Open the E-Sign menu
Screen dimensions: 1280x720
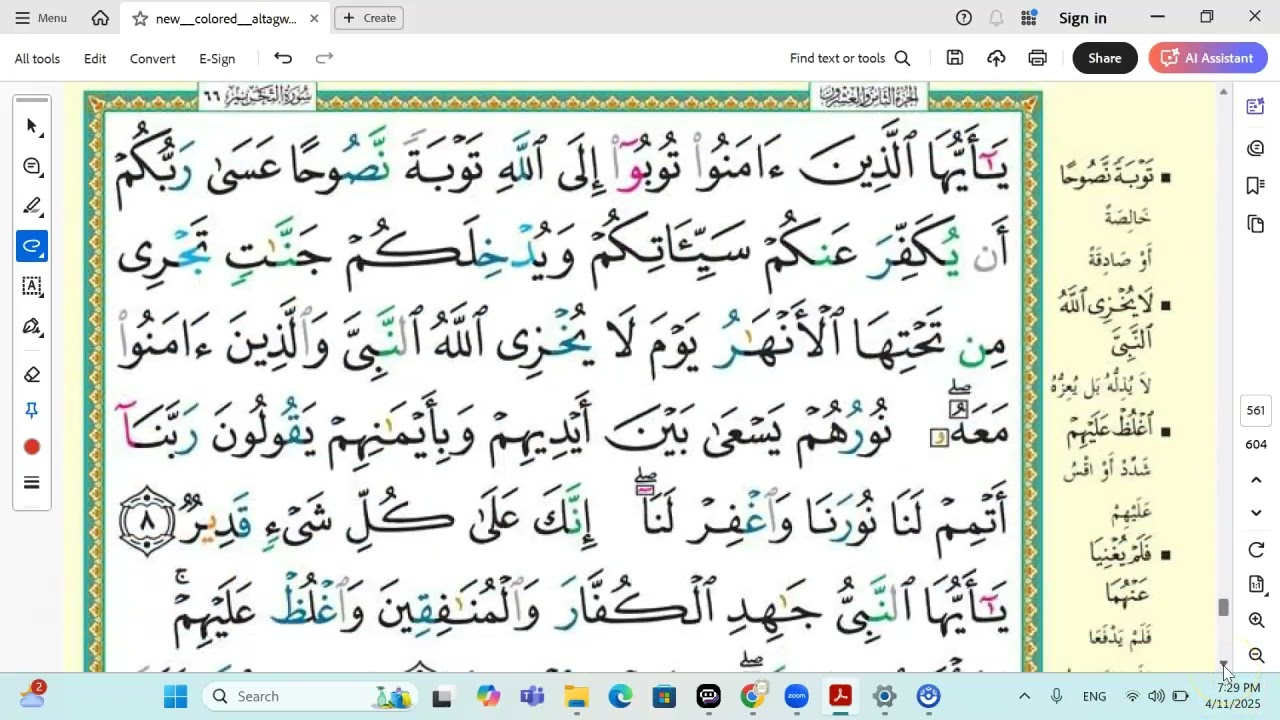pos(217,59)
